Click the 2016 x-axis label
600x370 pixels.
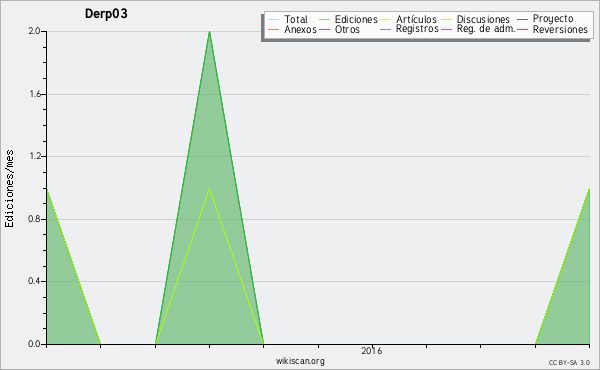[372, 350]
